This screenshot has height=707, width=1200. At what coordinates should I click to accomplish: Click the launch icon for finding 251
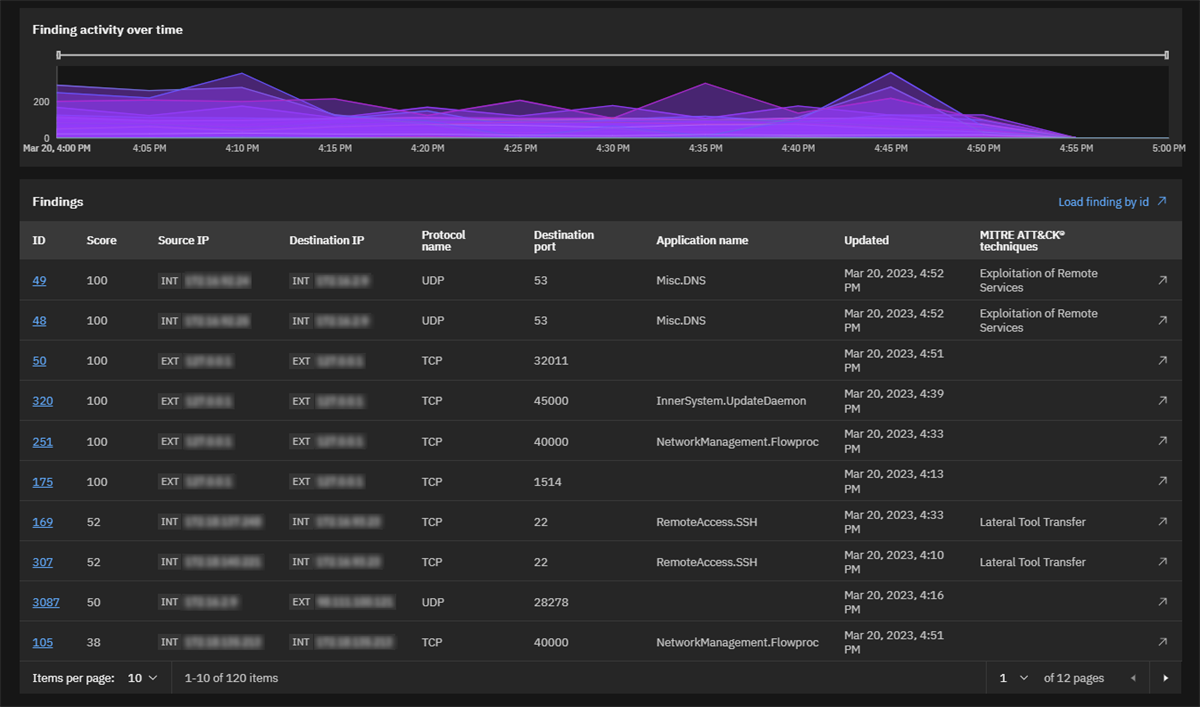coord(1161,441)
